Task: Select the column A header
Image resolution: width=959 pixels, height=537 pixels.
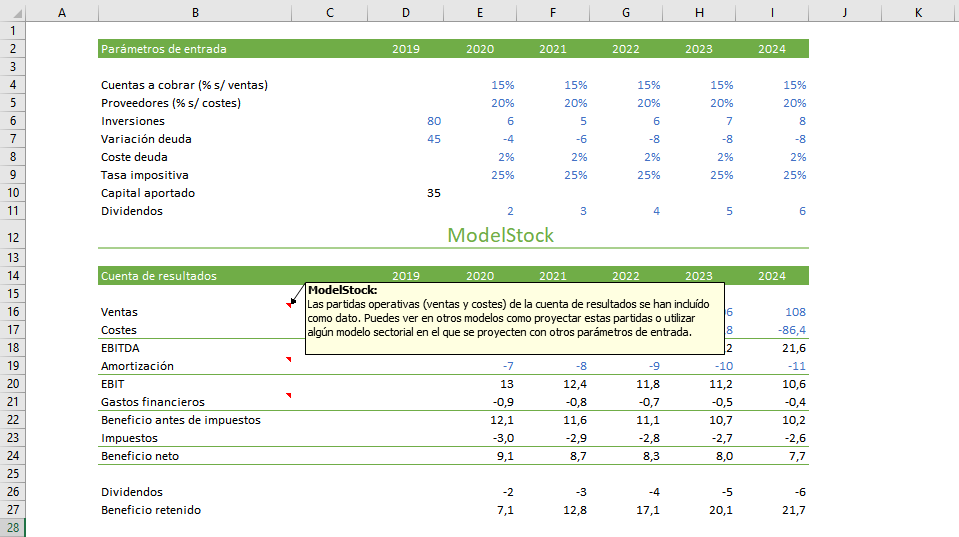Action: pos(62,12)
